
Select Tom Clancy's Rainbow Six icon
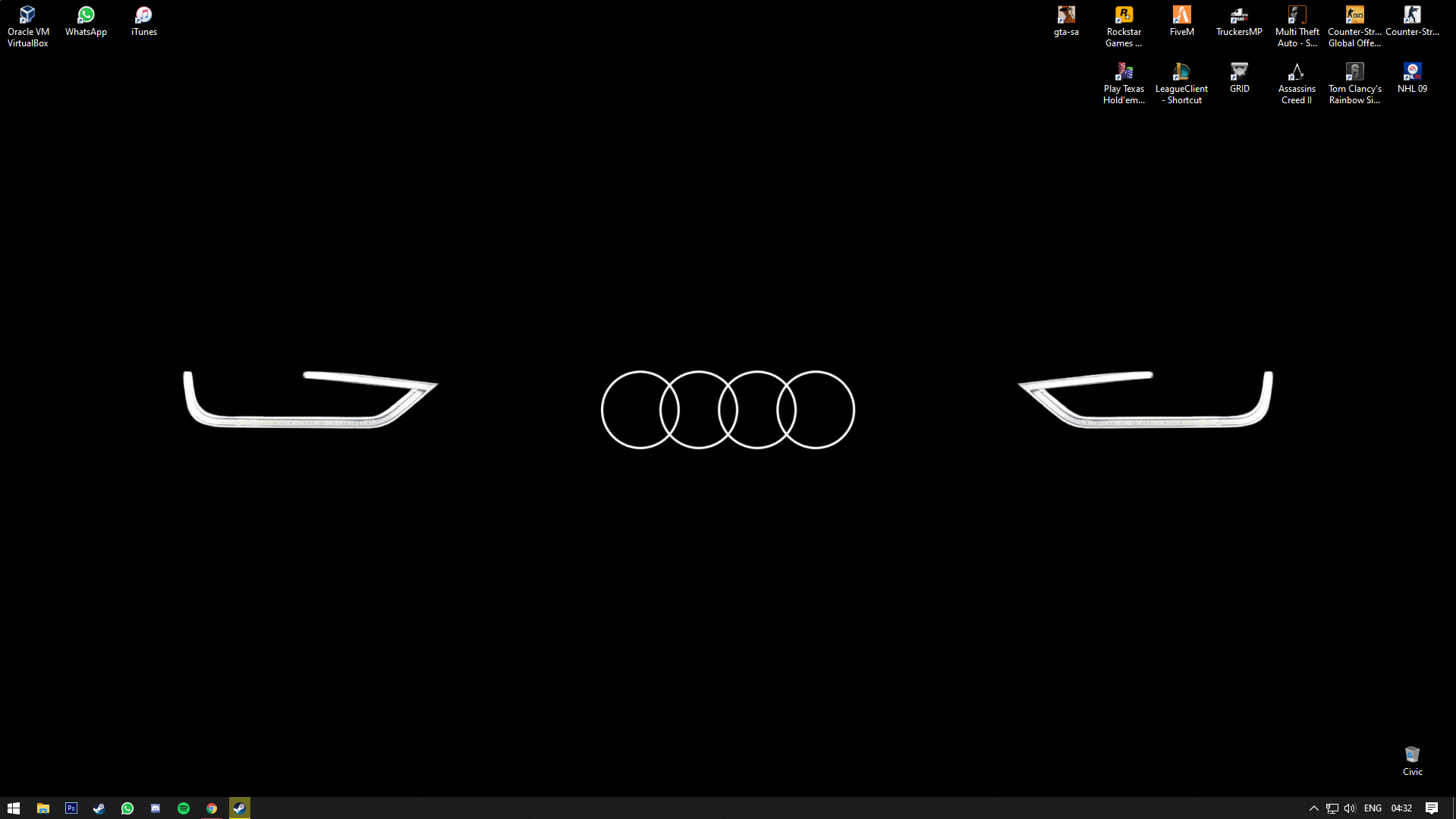[x=1354, y=83]
